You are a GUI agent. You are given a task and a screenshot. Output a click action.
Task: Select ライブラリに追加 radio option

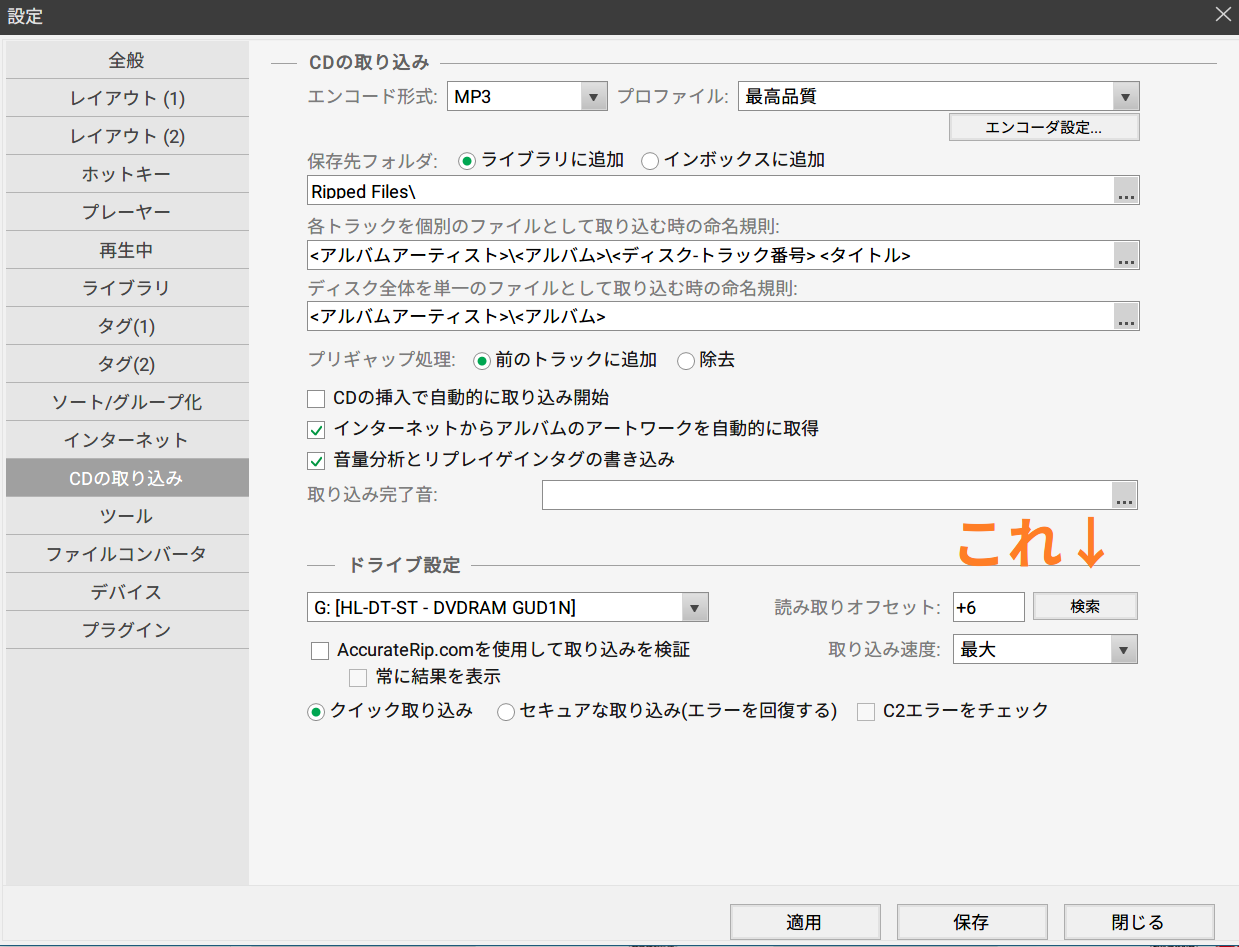[541, 160]
